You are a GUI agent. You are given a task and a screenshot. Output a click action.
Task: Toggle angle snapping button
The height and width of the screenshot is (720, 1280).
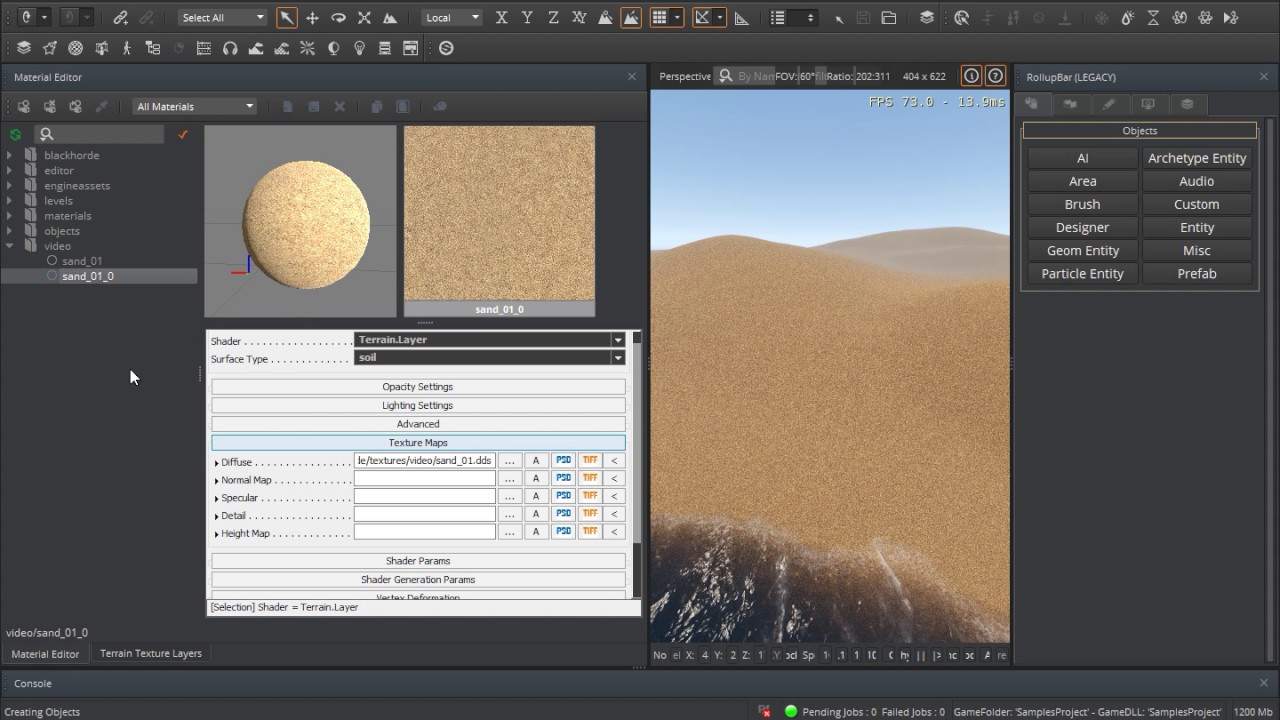coord(702,18)
